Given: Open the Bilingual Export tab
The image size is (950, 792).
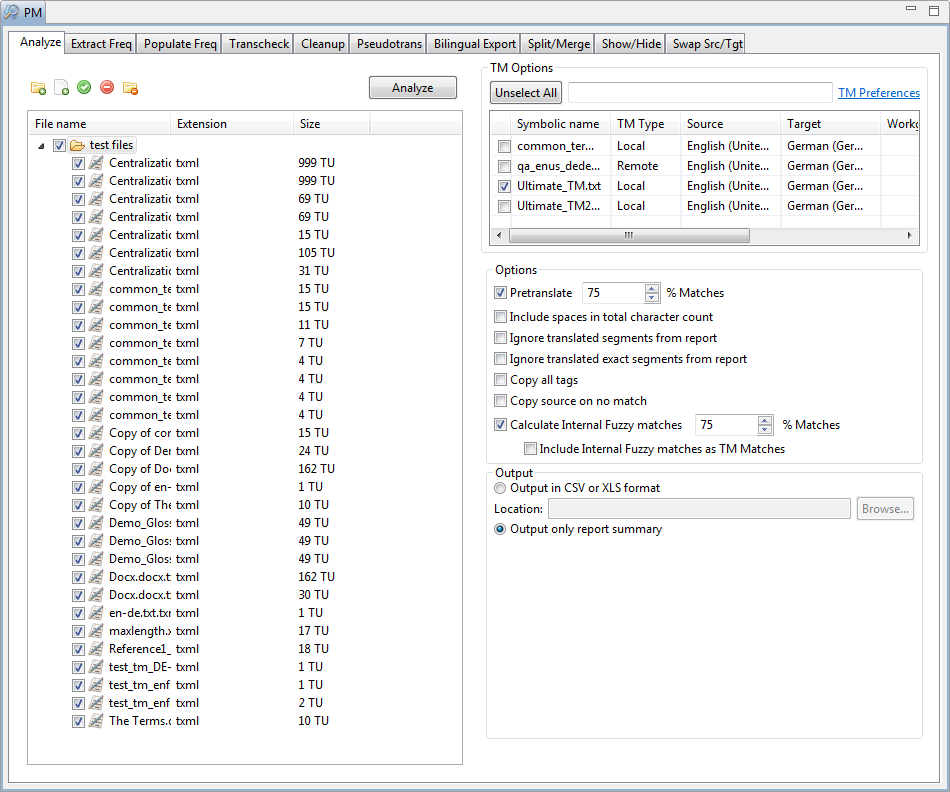Looking at the screenshot, I should pyautogui.click(x=474, y=44).
